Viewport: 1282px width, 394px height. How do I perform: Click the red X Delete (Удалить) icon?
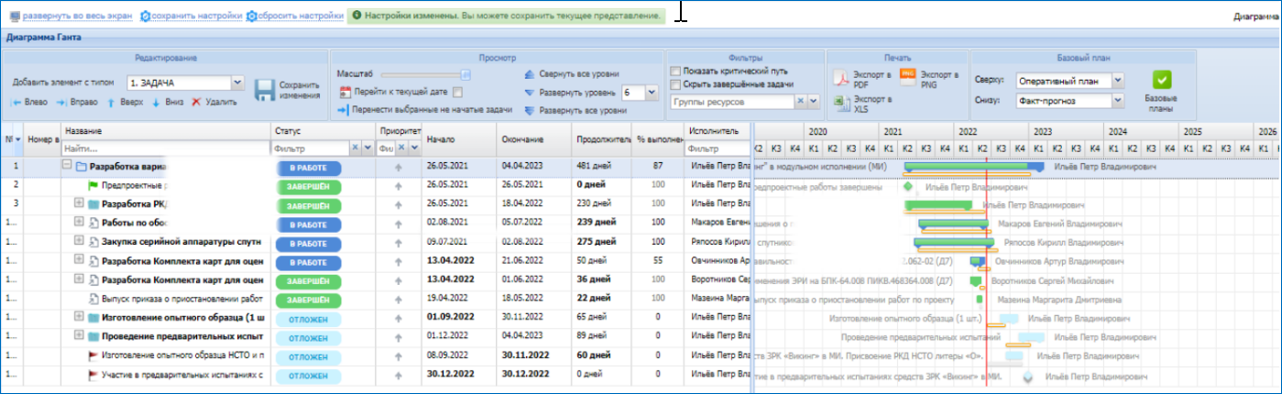(196, 103)
